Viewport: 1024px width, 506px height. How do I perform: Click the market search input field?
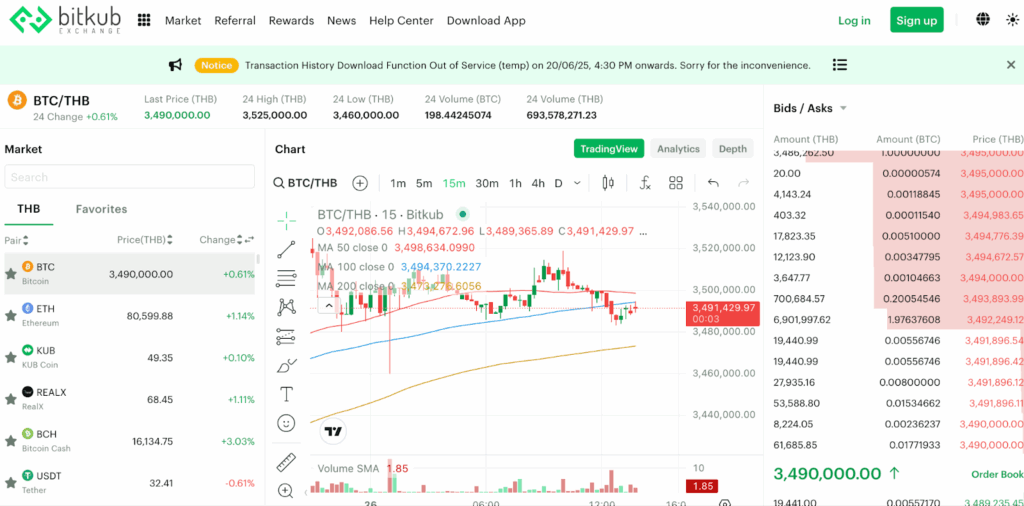click(x=129, y=177)
